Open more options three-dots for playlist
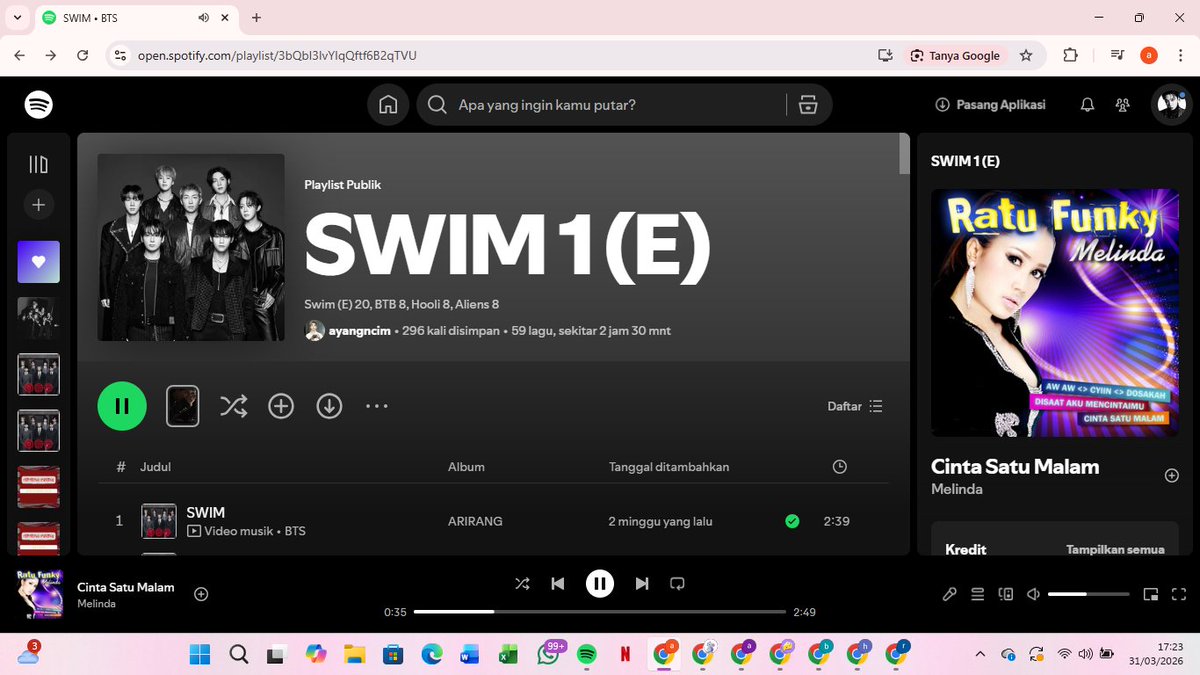Screen dimensions: 1200x675 (376, 406)
